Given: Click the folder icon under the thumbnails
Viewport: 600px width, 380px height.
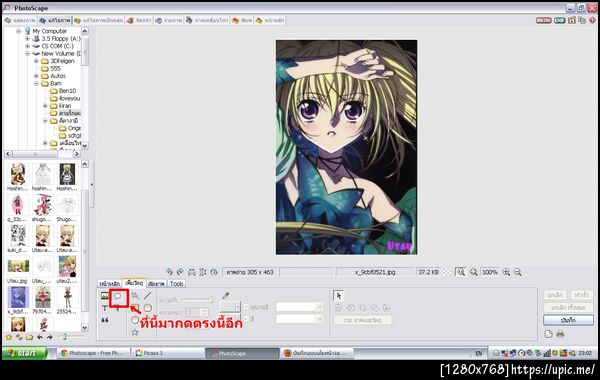Looking at the screenshot, I should [x=29, y=337].
